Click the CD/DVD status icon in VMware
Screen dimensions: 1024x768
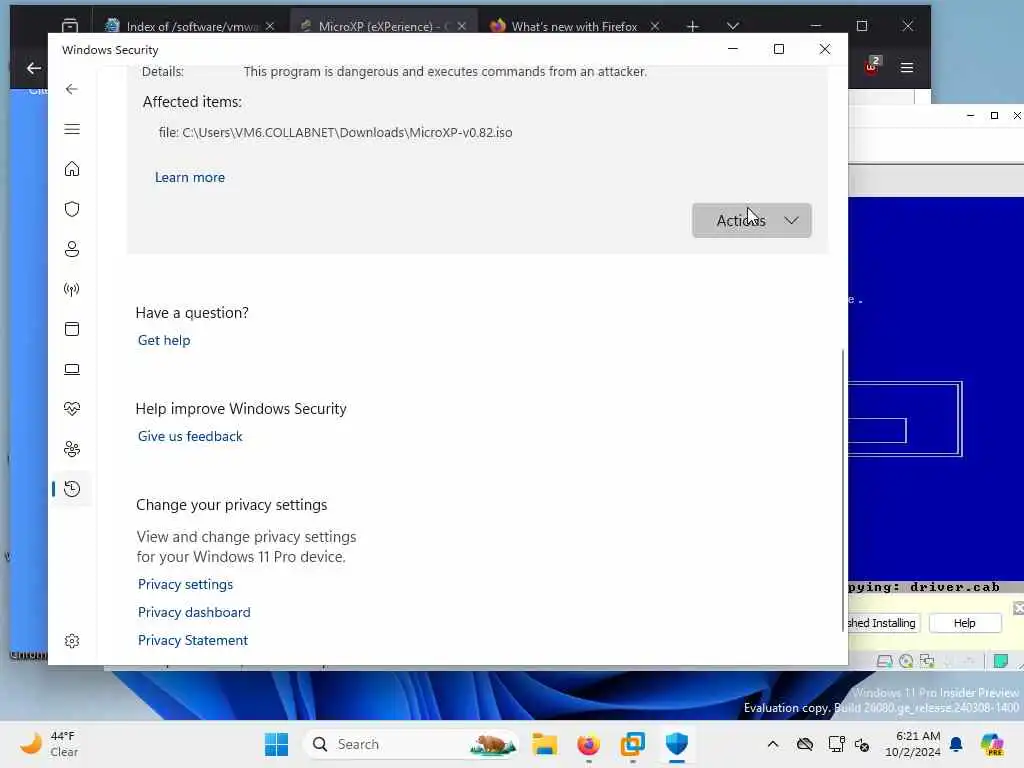coord(906,661)
